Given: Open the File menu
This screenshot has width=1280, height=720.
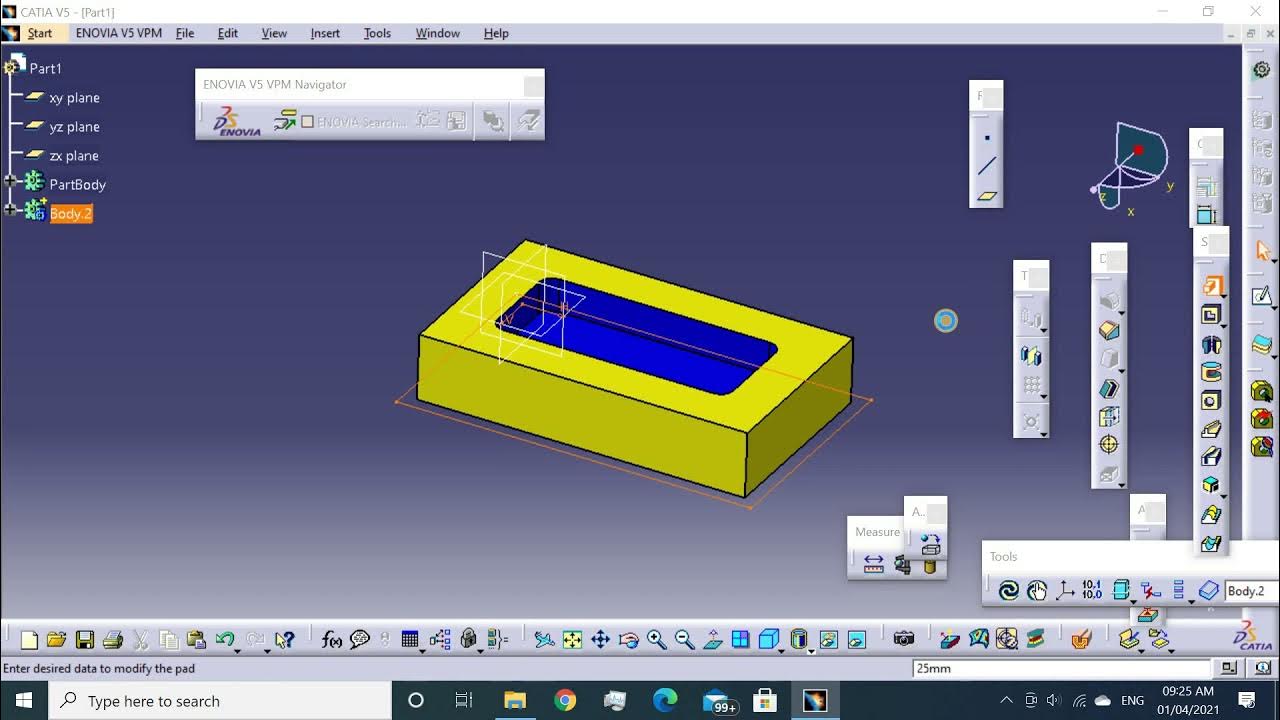Looking at the screenshot, I should tap(185, 33).
